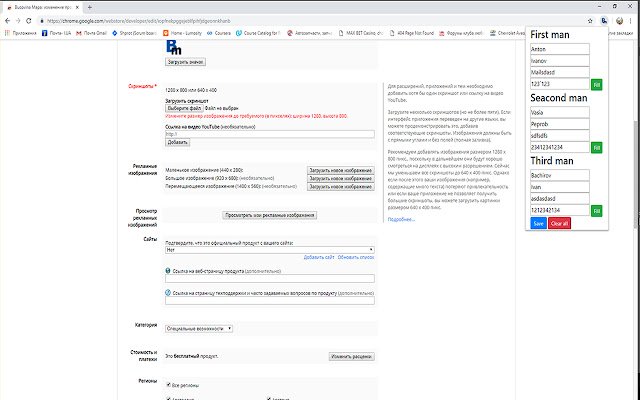Open the Категория dropdown
This screenshot has height=400, width=640.
coord(199,329)
